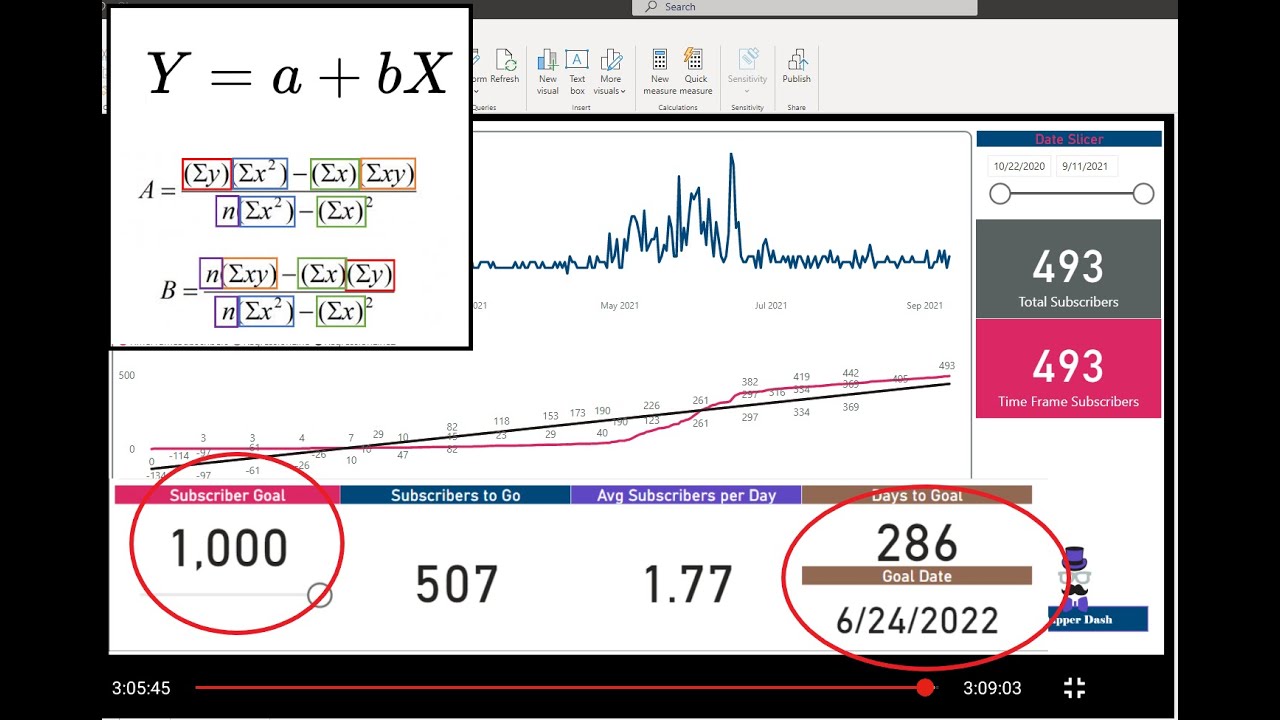The width and height of the screenshot is (1280, 720).
Task: Click the Subscriber Goal value 1,000
Action: click(229, 548)
